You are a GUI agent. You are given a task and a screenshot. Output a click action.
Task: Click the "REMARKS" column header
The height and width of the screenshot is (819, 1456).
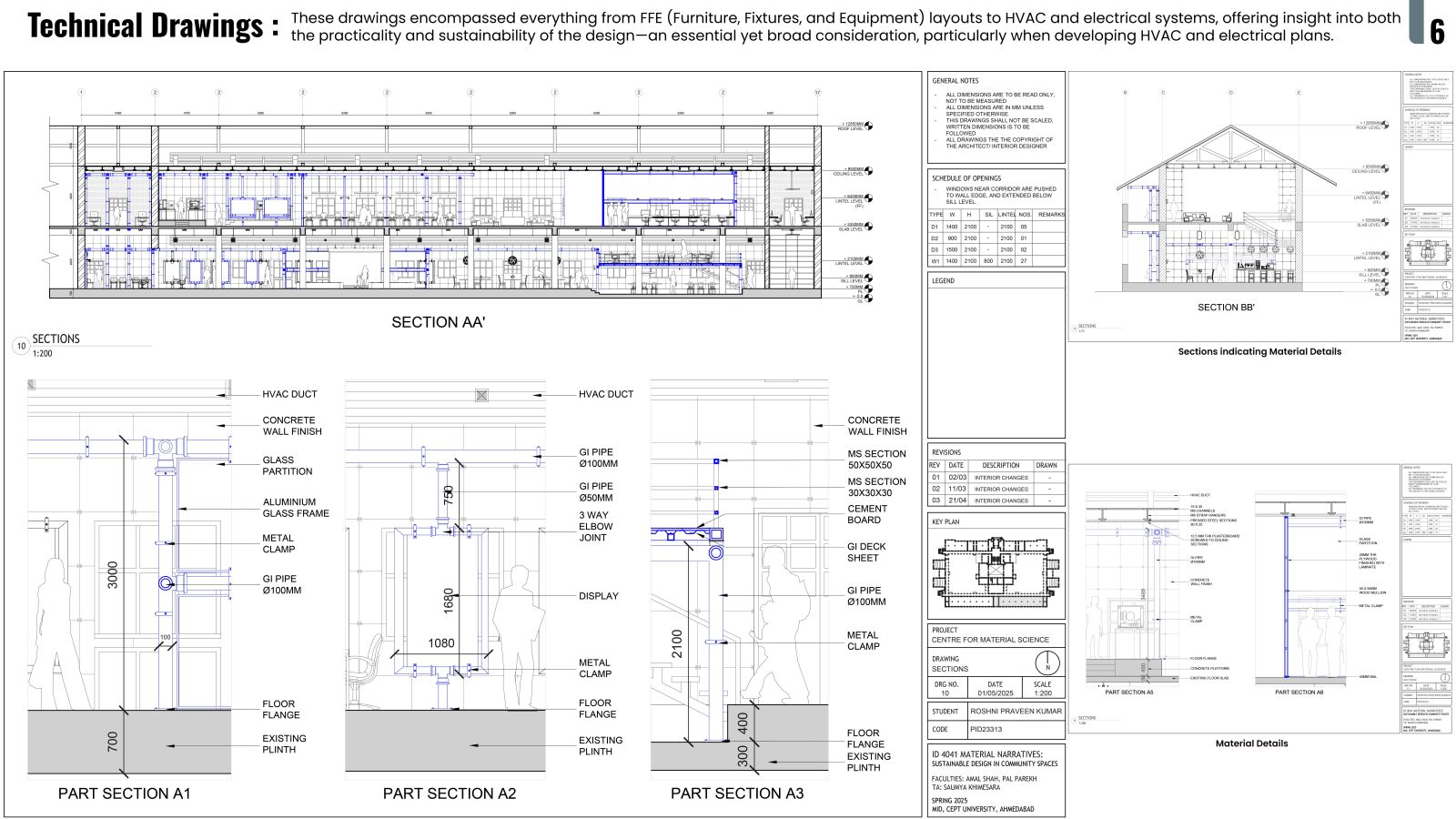pos(1051,215)
